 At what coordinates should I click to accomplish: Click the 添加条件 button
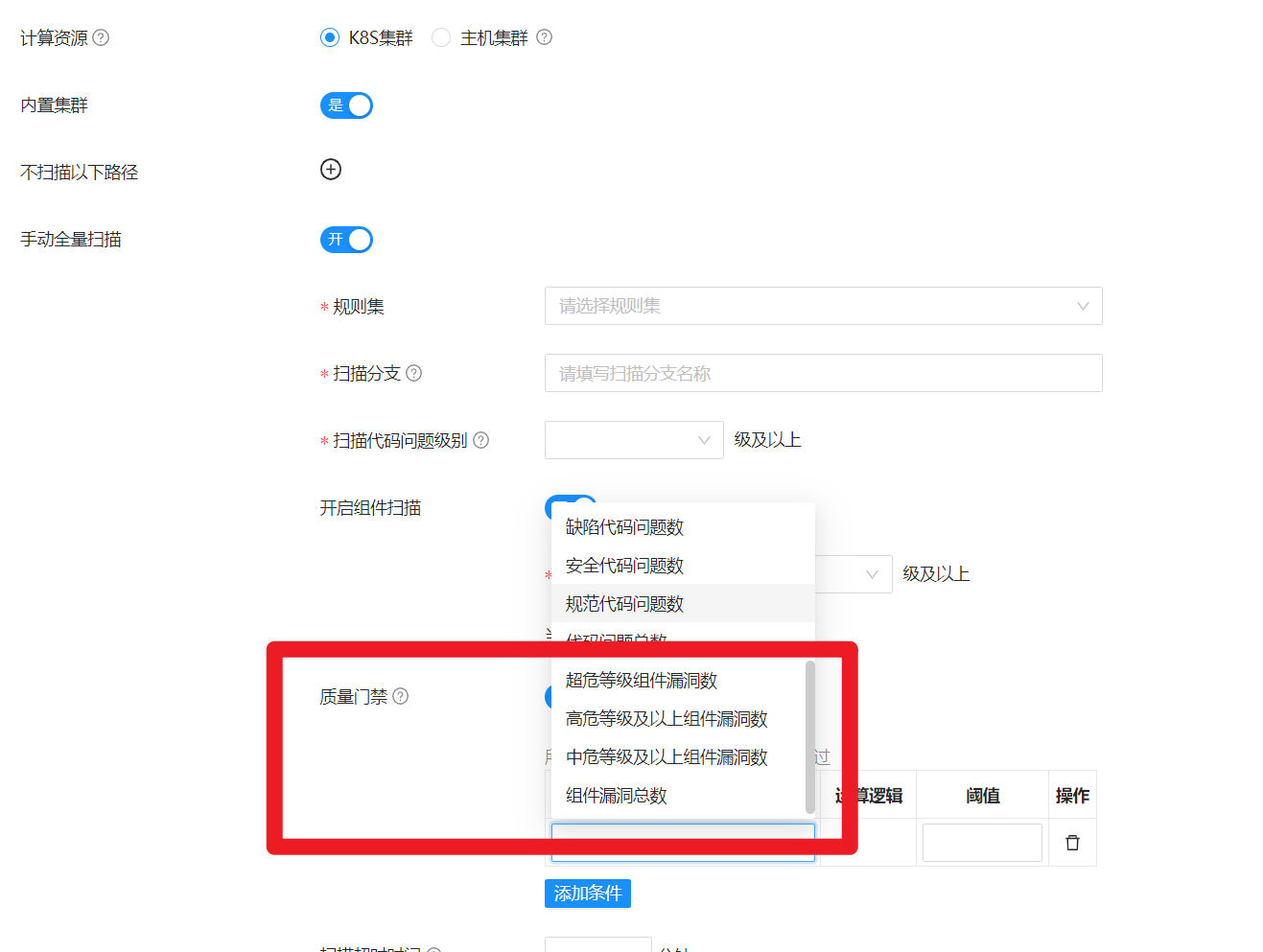587,893
